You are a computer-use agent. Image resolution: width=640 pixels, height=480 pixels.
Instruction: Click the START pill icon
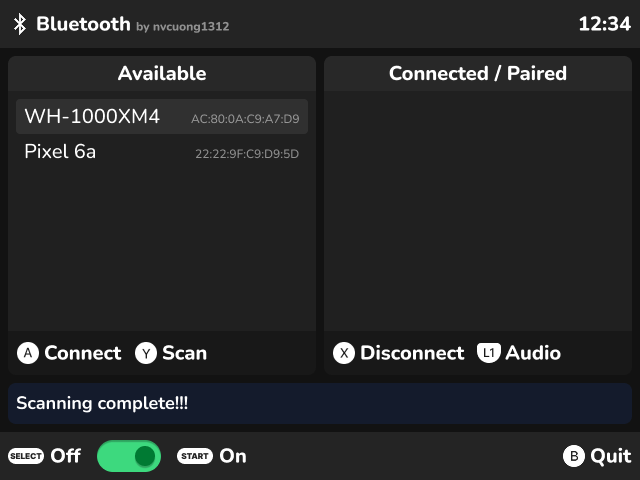pyautogui.click(x=195, y=456)
